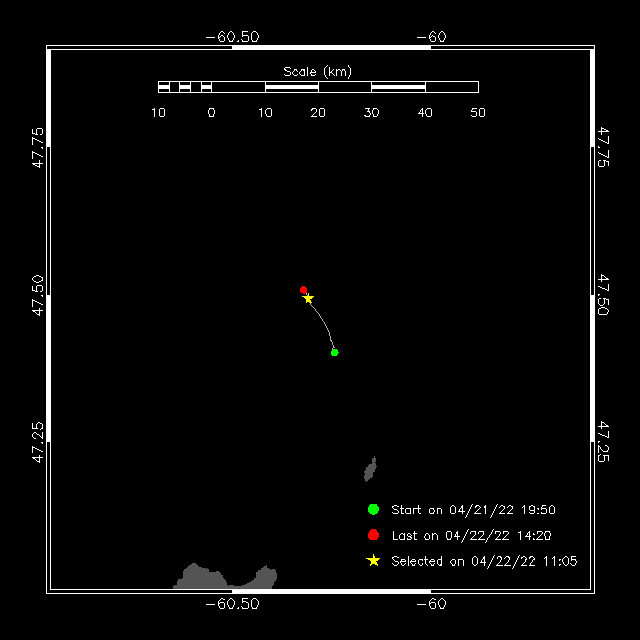Click the right axis label 47.25
This screenshot has width=640, height=640.
pos(603,441)
